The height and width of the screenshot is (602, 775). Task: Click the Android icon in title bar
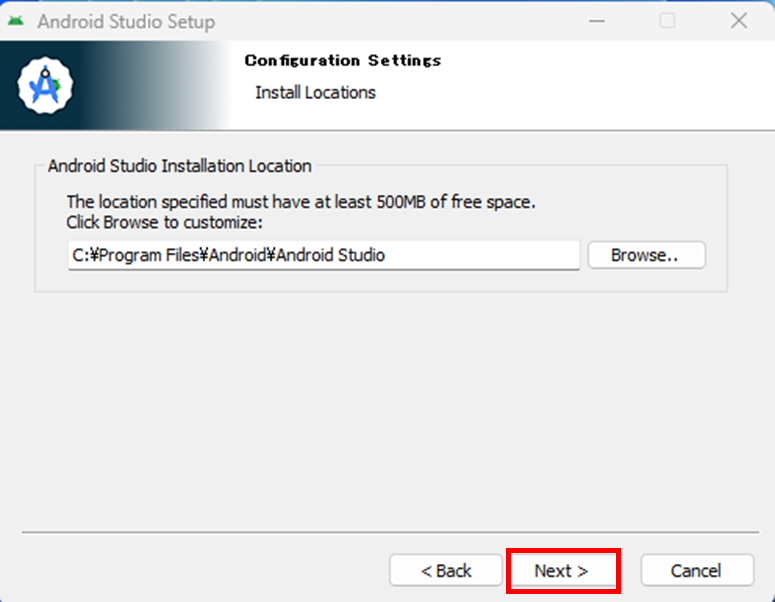[15, 21]
